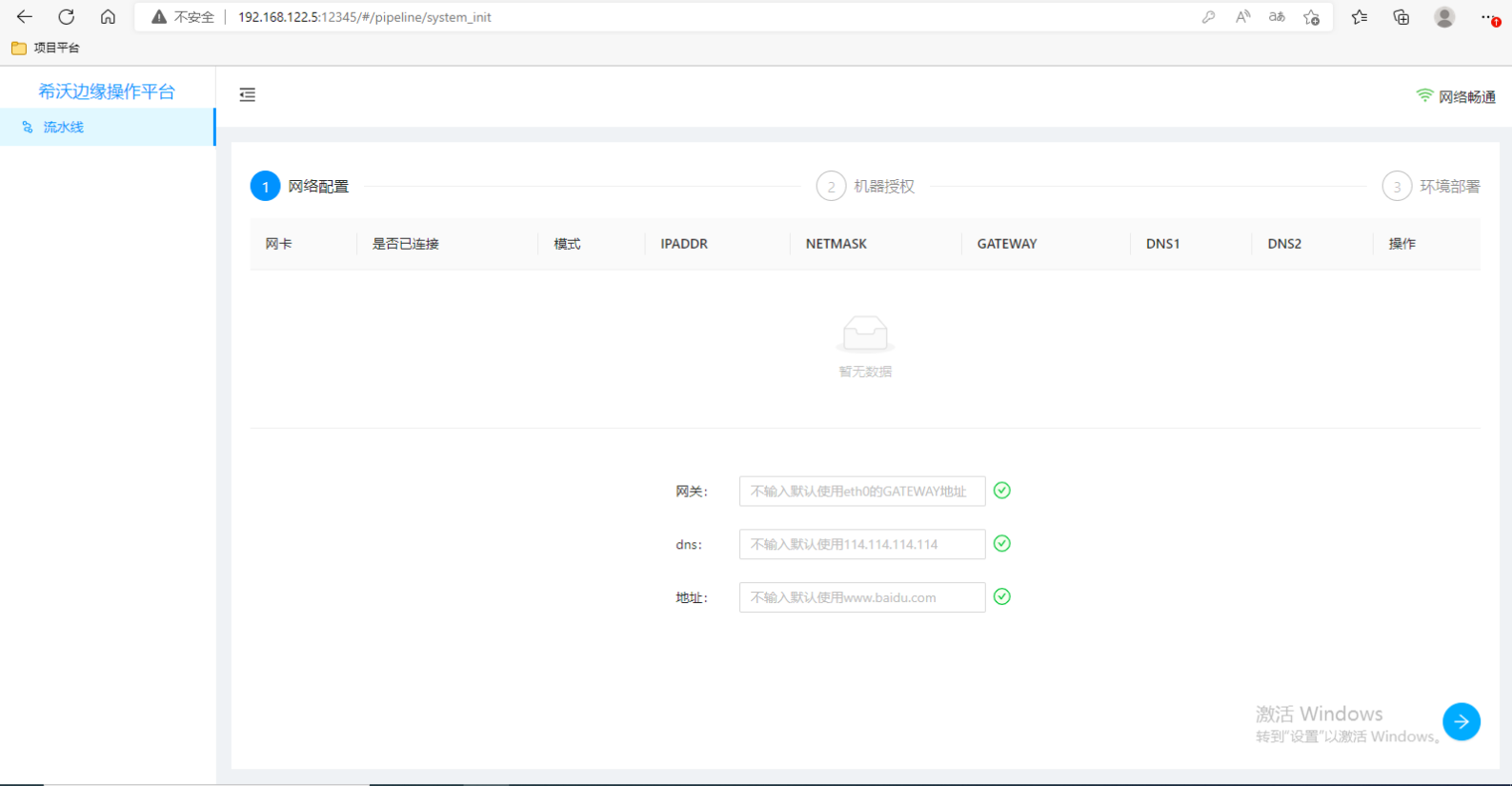
Task: Open the 项目平台 bookmarks folder
Action: tap(46, 48)
